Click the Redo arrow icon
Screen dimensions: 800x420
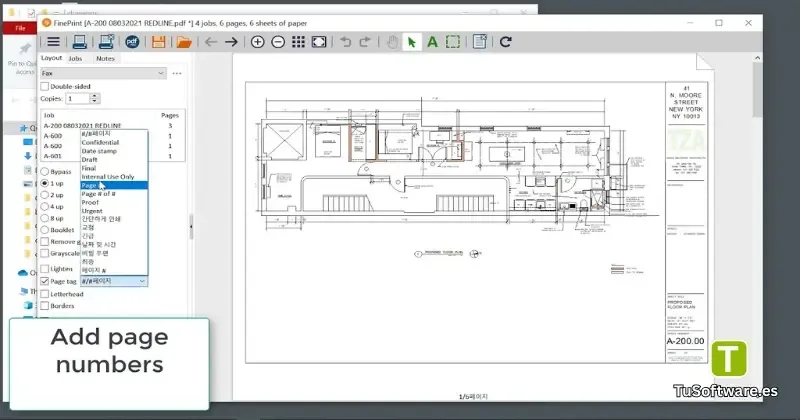coord(365,42)
